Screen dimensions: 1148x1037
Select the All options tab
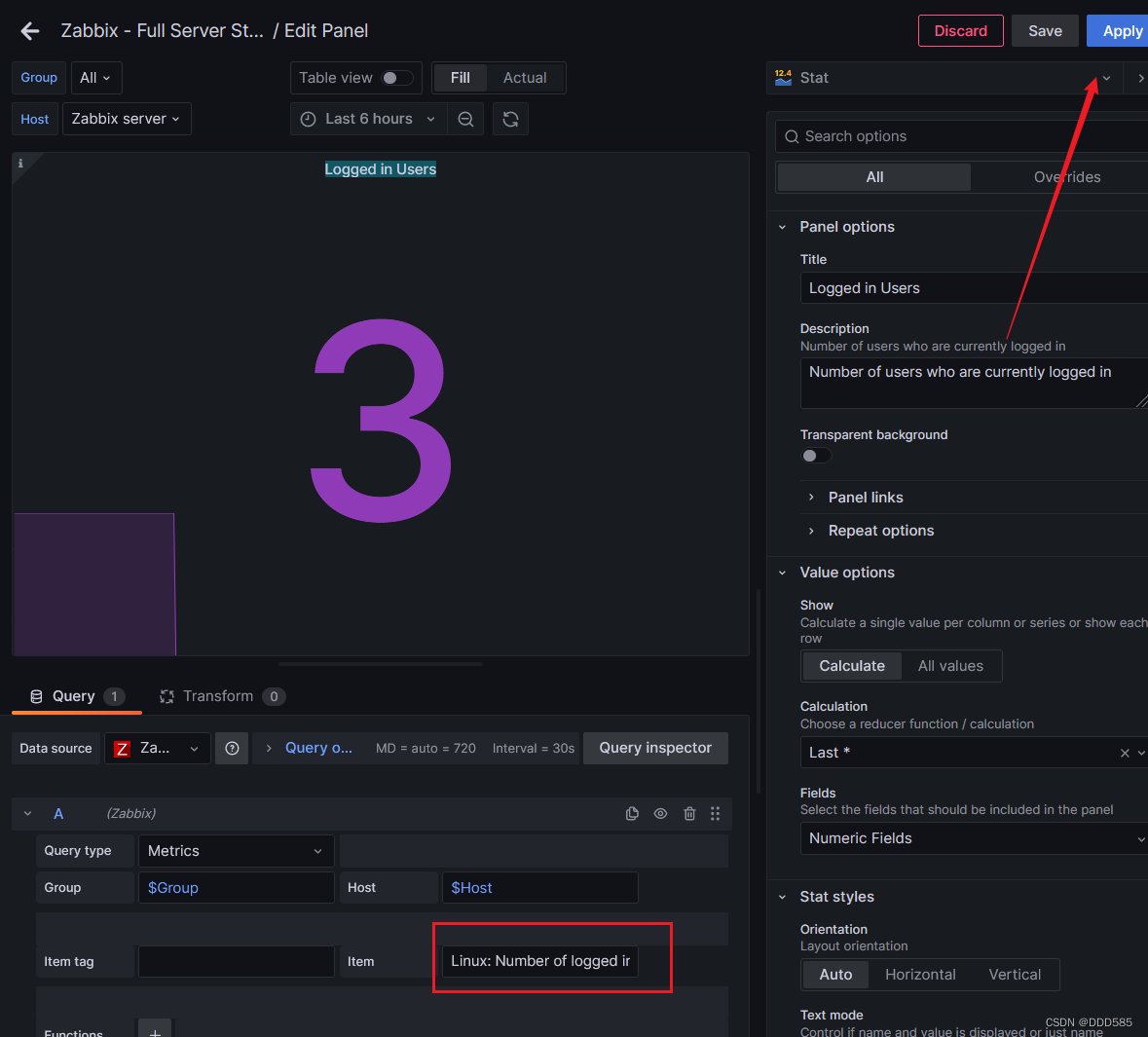(874, 177)
